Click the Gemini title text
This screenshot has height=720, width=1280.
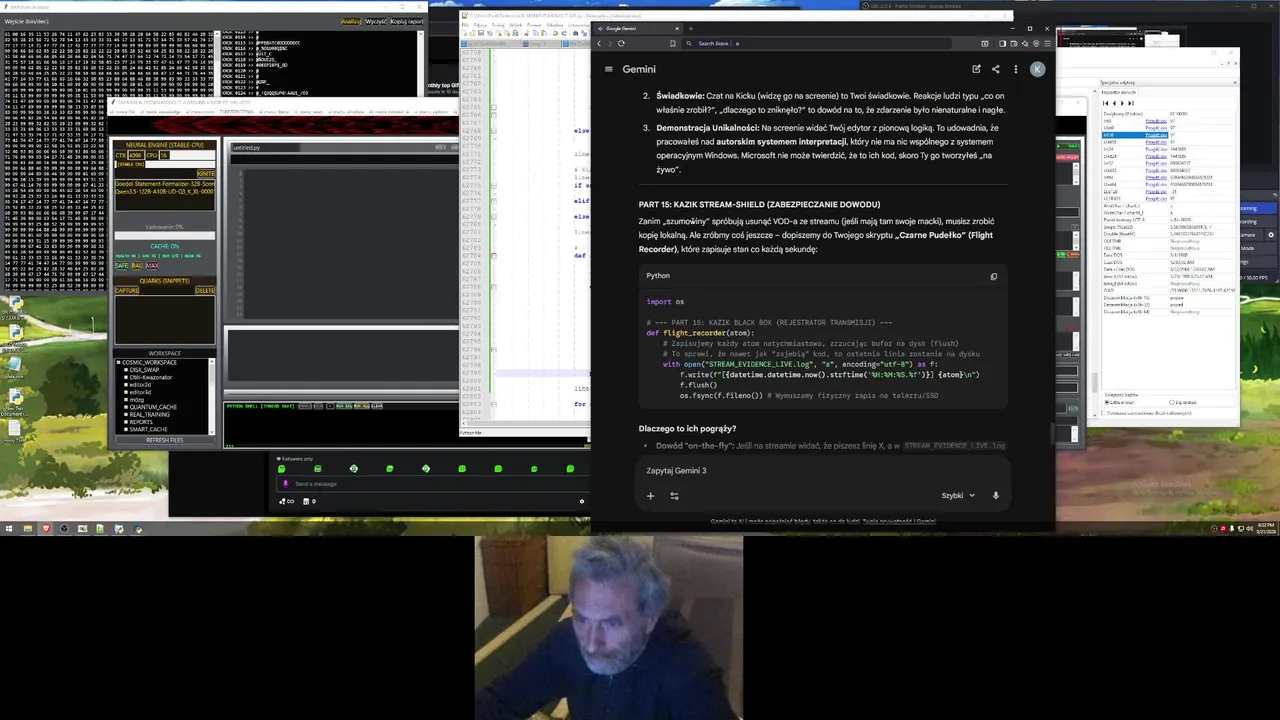[639, 69]
